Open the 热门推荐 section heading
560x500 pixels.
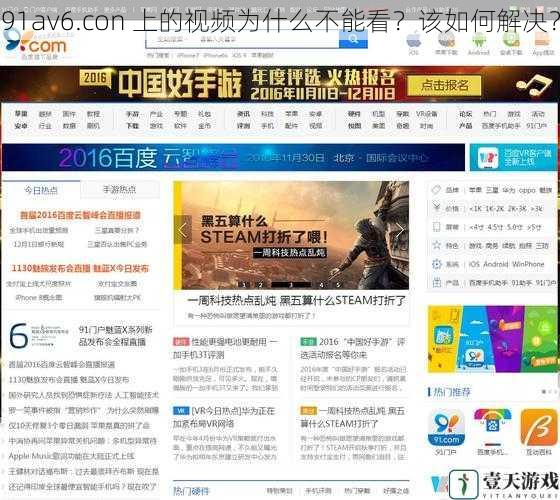pos(452,392)
